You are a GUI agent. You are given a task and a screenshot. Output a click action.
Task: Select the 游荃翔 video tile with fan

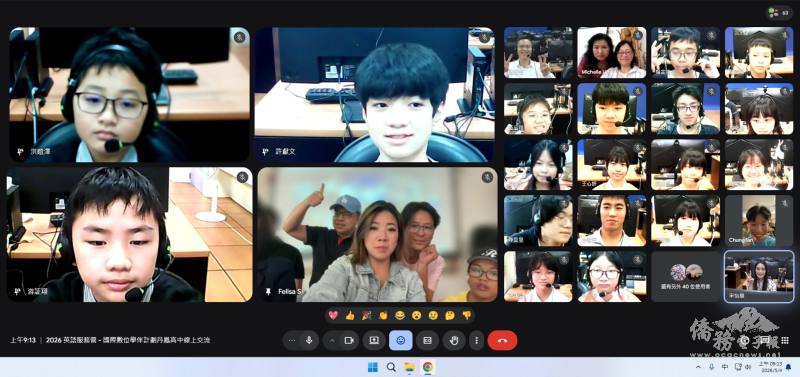click(129, 235)
